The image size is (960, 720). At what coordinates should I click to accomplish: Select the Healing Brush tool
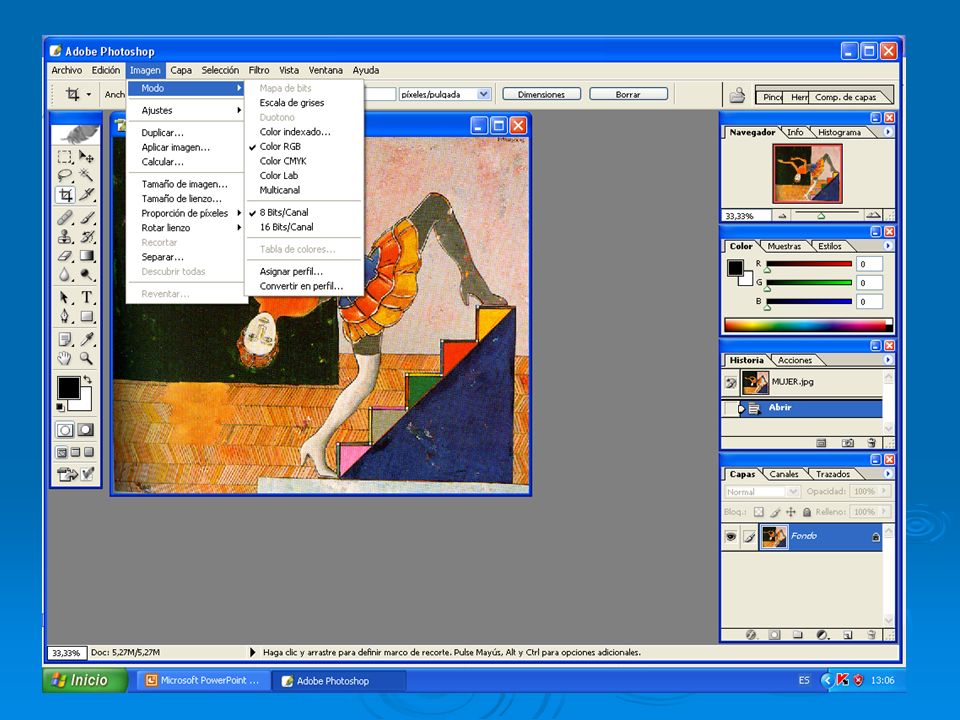[x=65, y=218]
